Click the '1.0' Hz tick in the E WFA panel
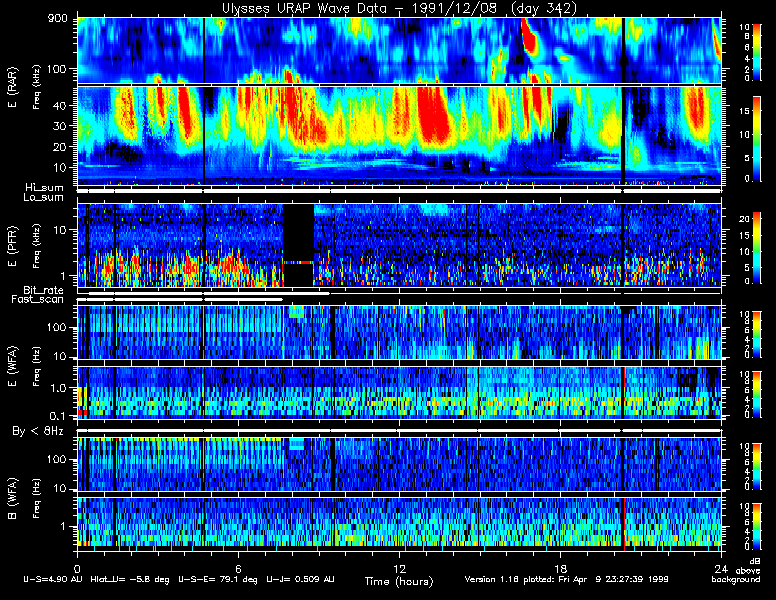 click(x=57, y=388)
